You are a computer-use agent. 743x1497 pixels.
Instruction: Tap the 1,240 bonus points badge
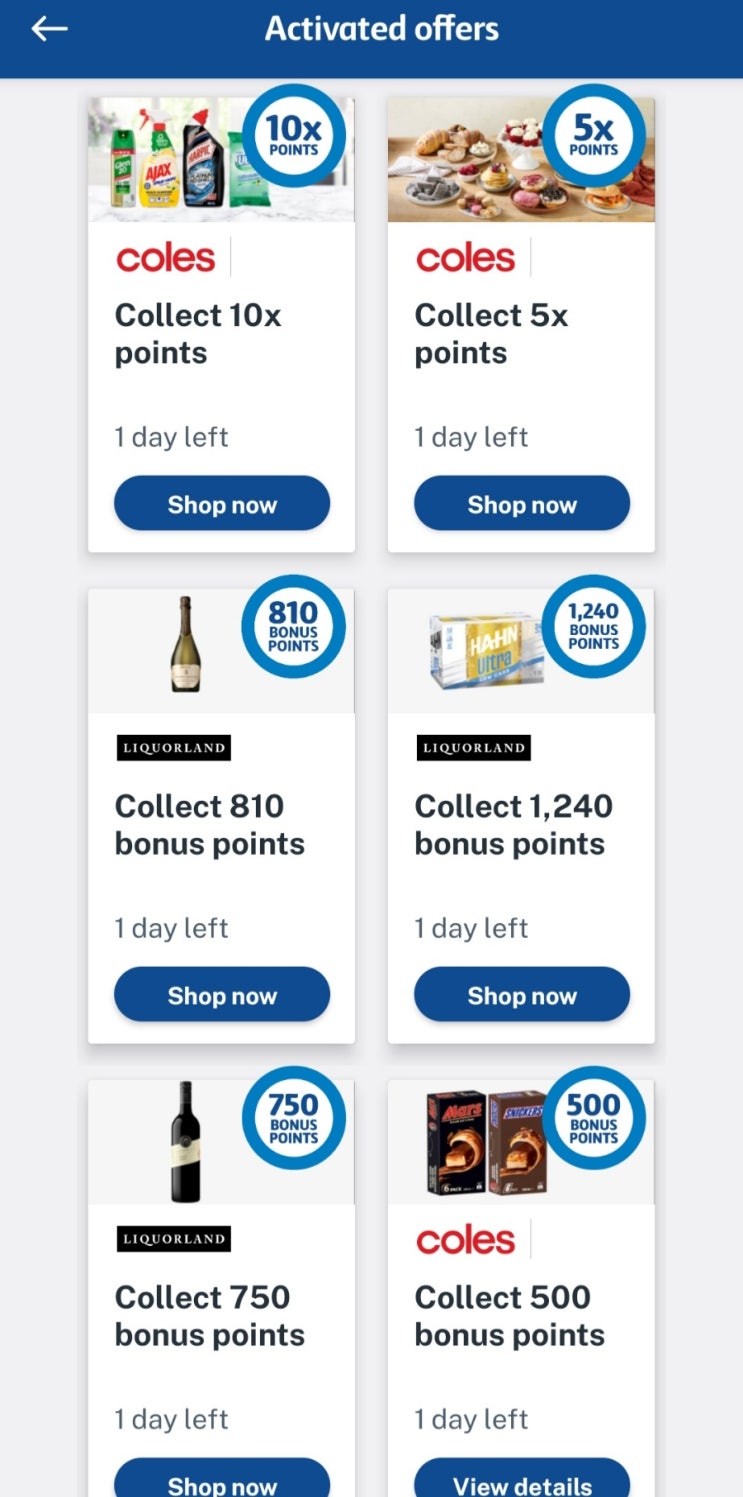593,627
